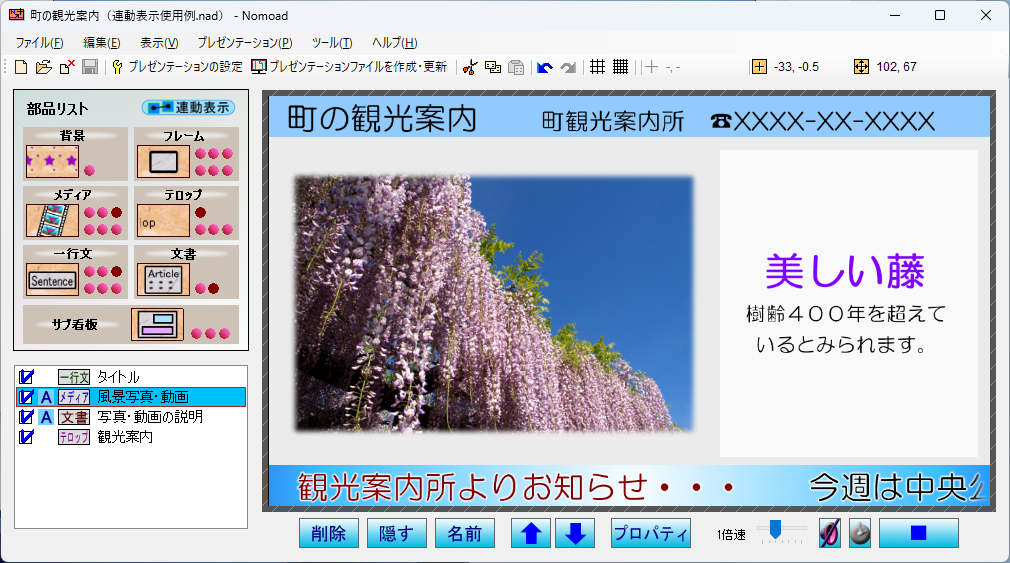The width and height of the screenshot is (1010, 563).
Task: Click the 町観光案内所 text in header
Action: (613, 121)
